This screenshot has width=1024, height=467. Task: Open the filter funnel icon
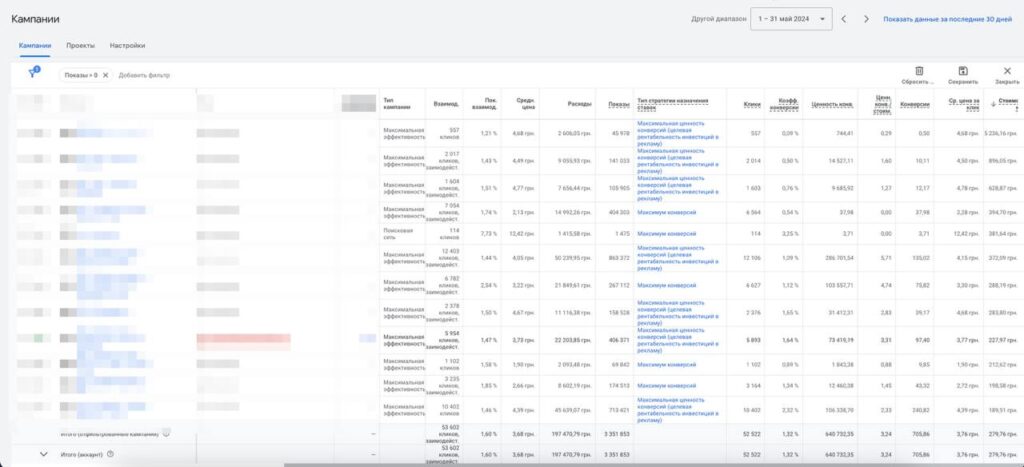pyautogui.click(x=34, y=74)
